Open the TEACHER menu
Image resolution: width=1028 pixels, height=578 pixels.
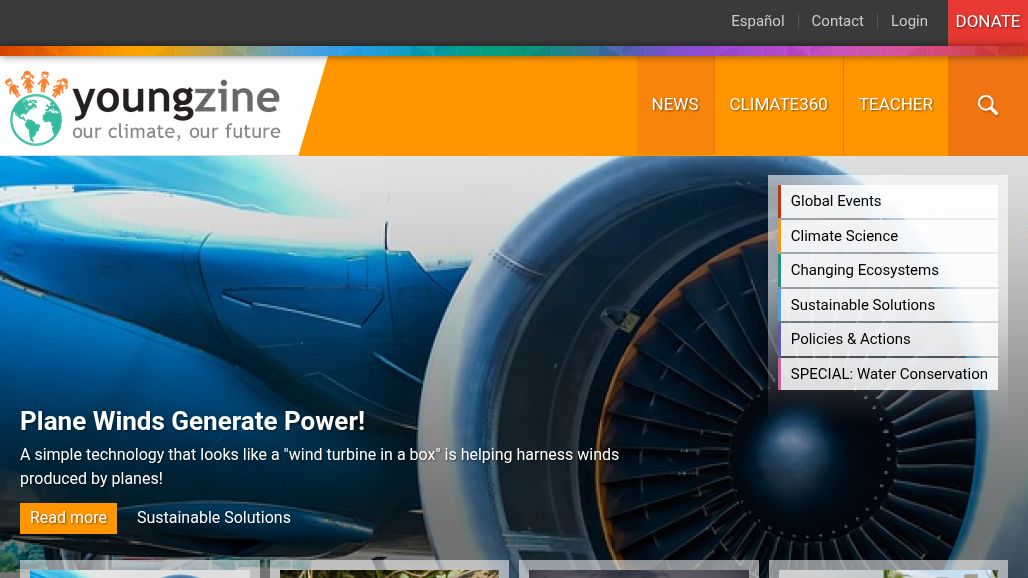896,106
